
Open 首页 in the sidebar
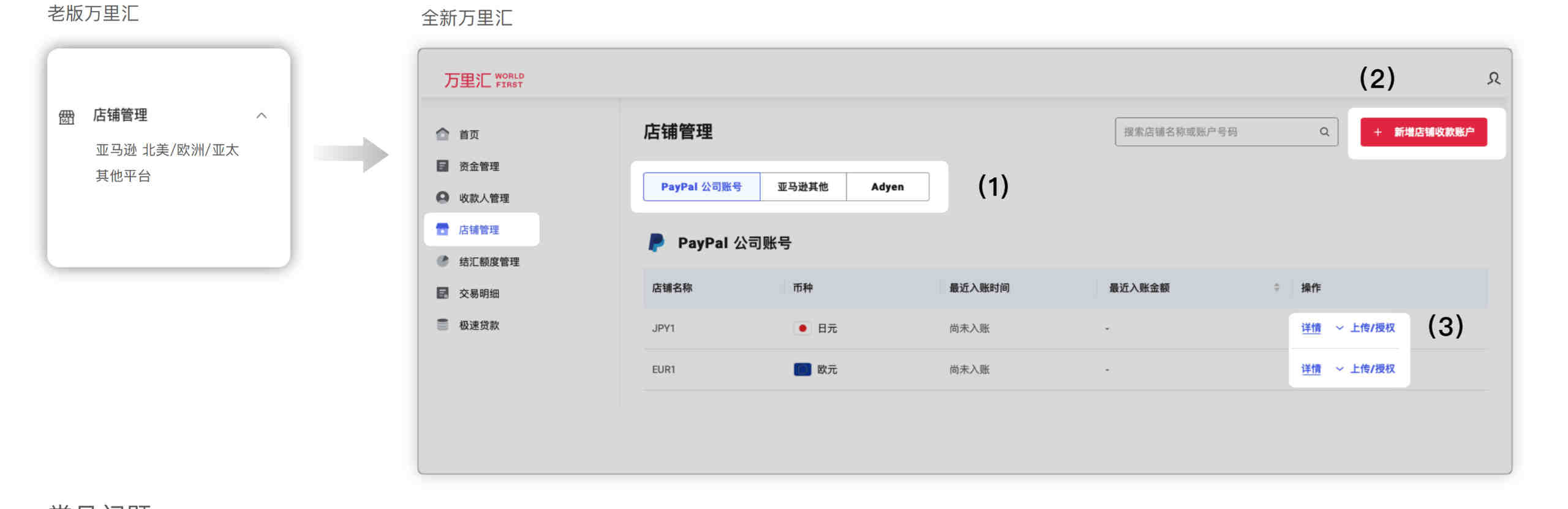pyautogui.click(x=469, y=134)
